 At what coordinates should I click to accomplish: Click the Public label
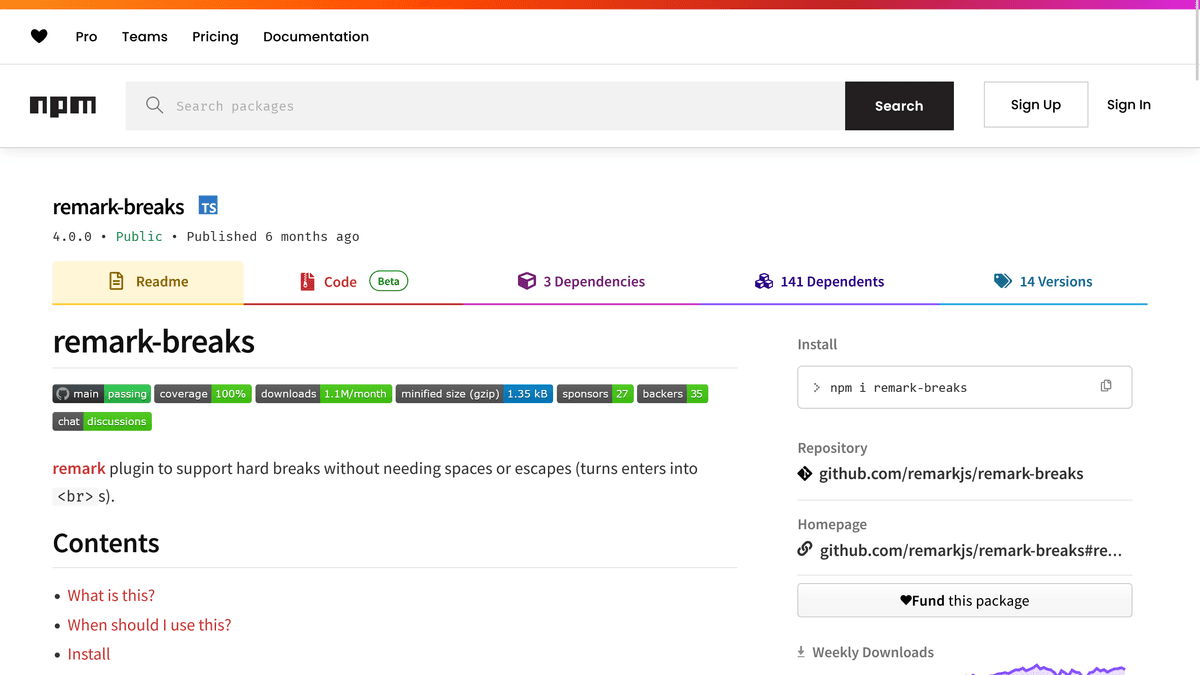(x=139, y=237)
